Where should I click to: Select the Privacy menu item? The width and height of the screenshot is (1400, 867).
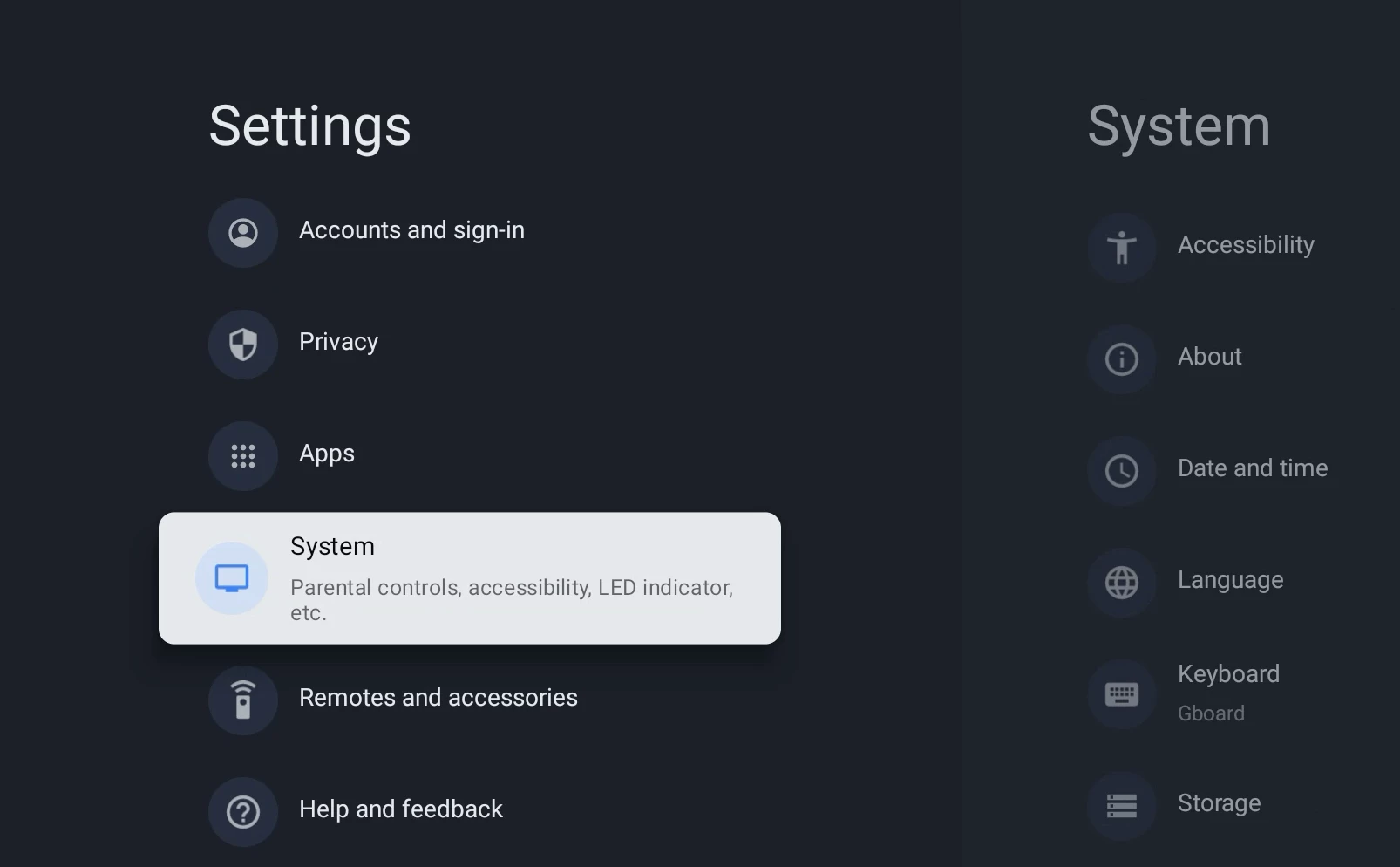(338, 342)
